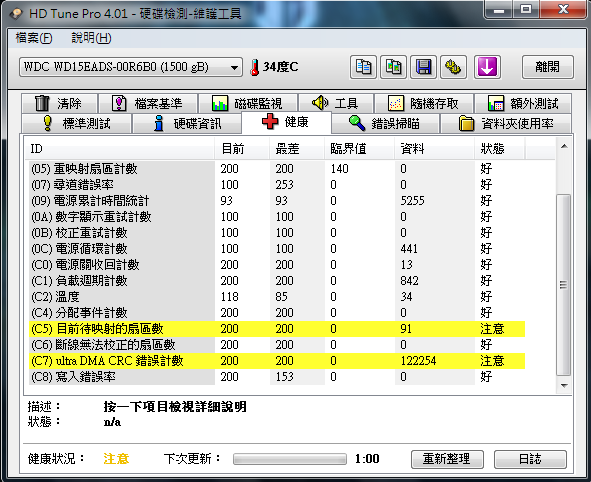Viewport: 591px width, 482px height.
Task: Click the vertical scrollbar thumb
Action: point(563,285)
